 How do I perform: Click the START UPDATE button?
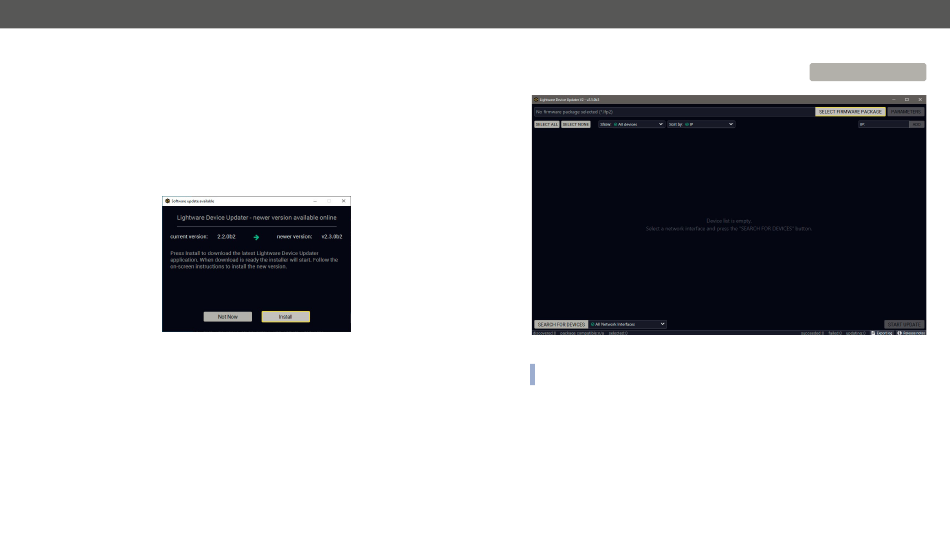[904, 325]
